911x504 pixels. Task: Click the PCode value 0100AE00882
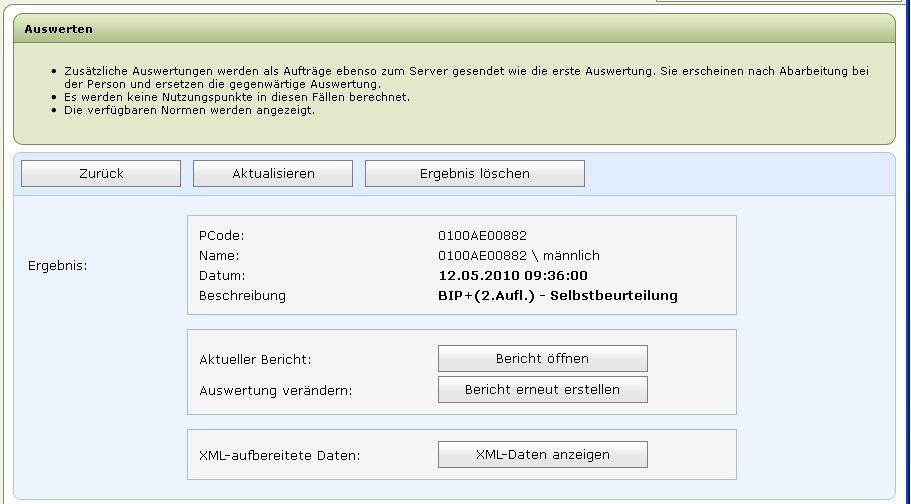(x=482, y=235)
